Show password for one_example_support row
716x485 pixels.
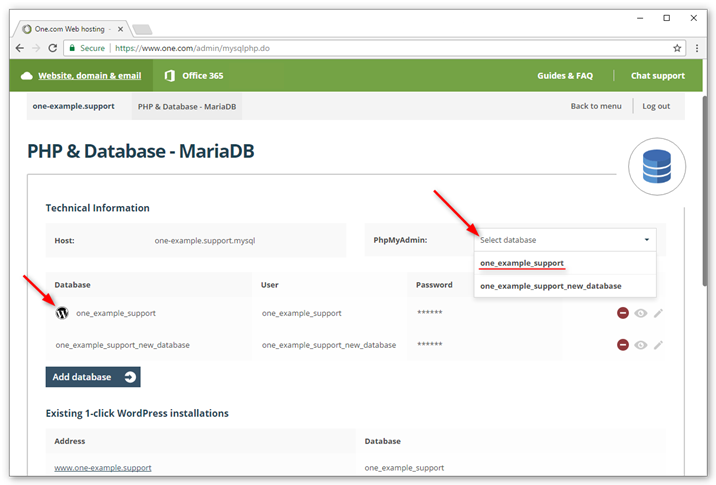641,313
